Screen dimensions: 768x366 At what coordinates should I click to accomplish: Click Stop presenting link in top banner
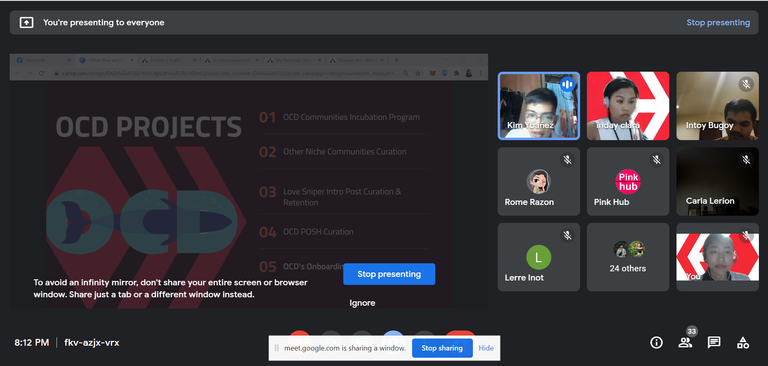pos(718,23)
